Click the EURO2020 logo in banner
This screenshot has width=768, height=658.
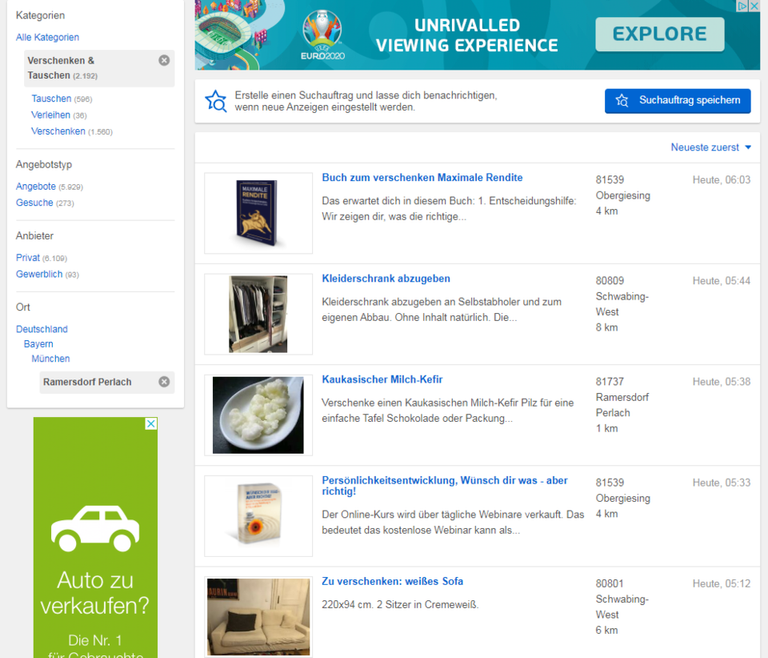pyautogui.click(x=322, y=34)
